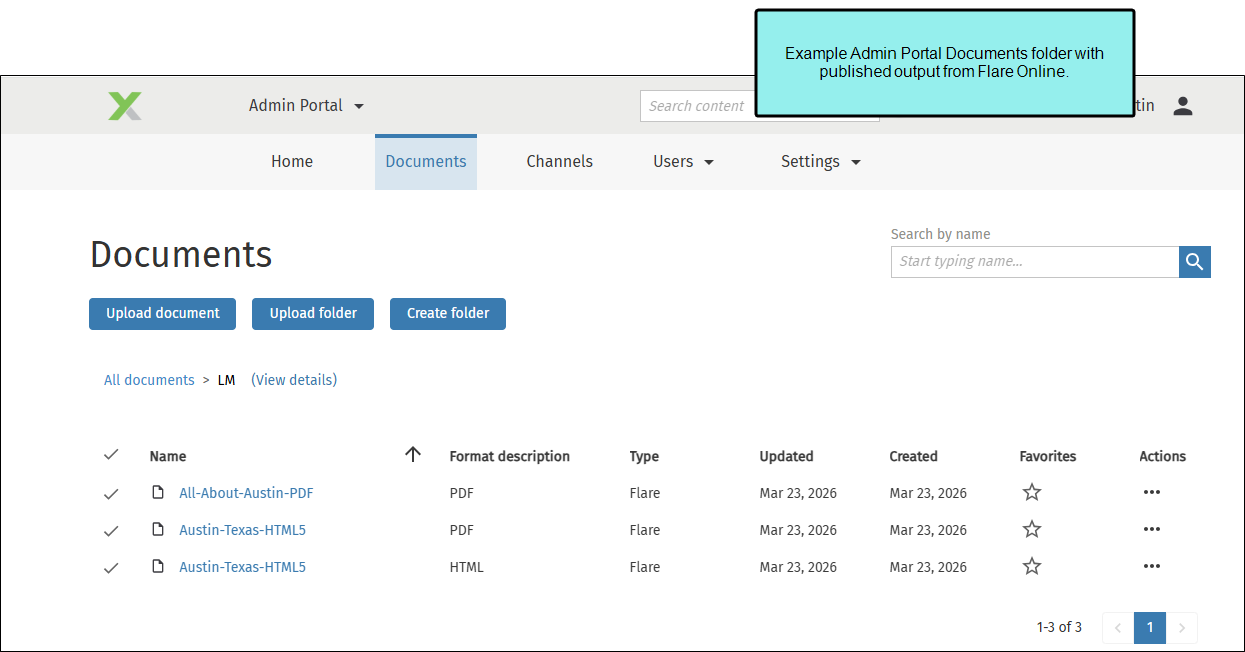The height and width of the screenshot is (652, 1245).
Task: Click the green X logo icon
Action: (x=125, y=106)
